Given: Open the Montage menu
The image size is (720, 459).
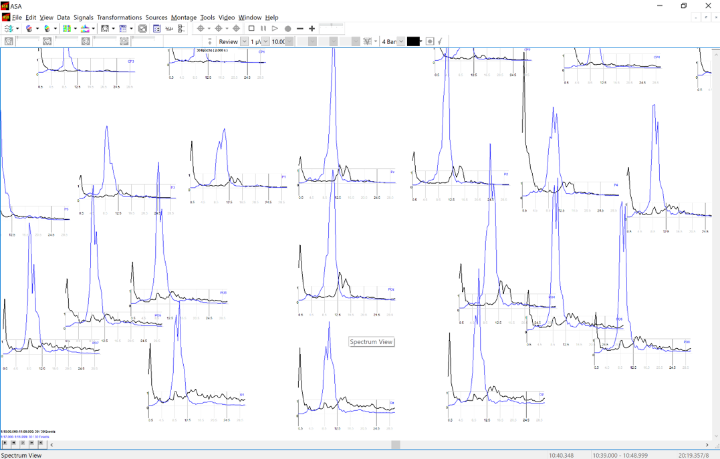Looking at the screenshot, I should (x=184, y=17).
